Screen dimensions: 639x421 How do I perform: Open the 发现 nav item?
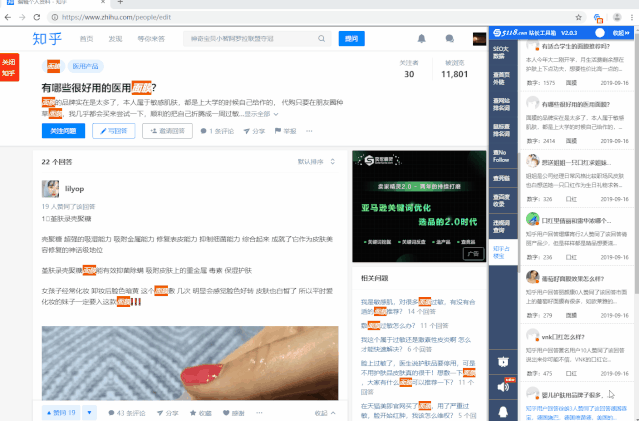(x=115, y=39)
